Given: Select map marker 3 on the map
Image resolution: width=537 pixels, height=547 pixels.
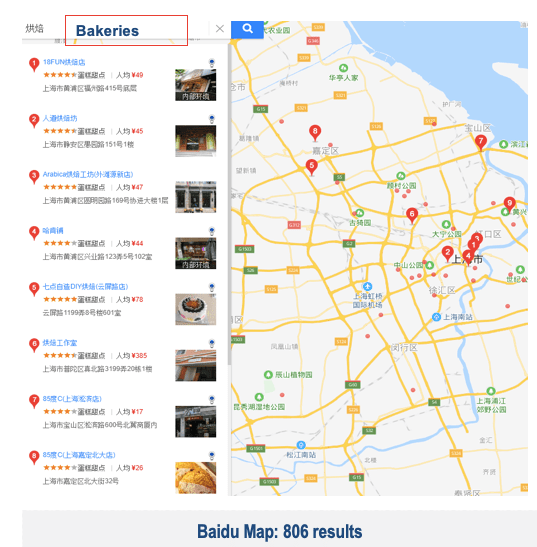Looking at the screenshot, I should [x=477, y=238].
